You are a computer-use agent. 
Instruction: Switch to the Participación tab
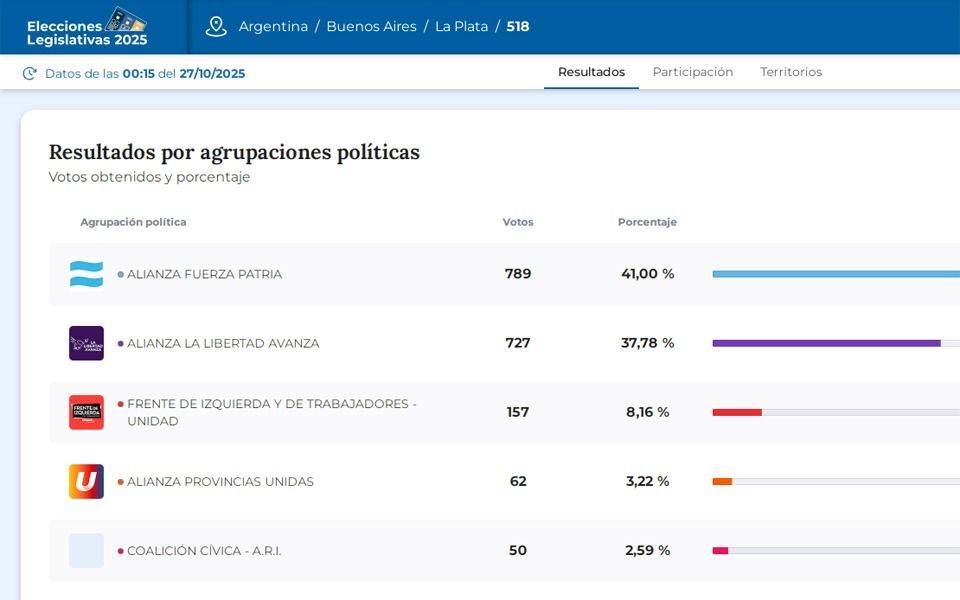click(692, 72)
